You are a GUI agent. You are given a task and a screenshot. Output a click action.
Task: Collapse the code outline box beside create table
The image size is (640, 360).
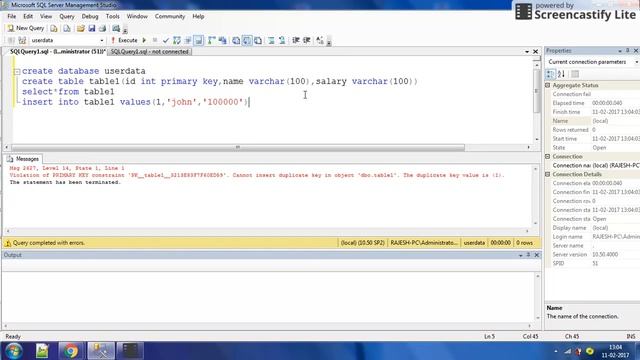[17, 71]
